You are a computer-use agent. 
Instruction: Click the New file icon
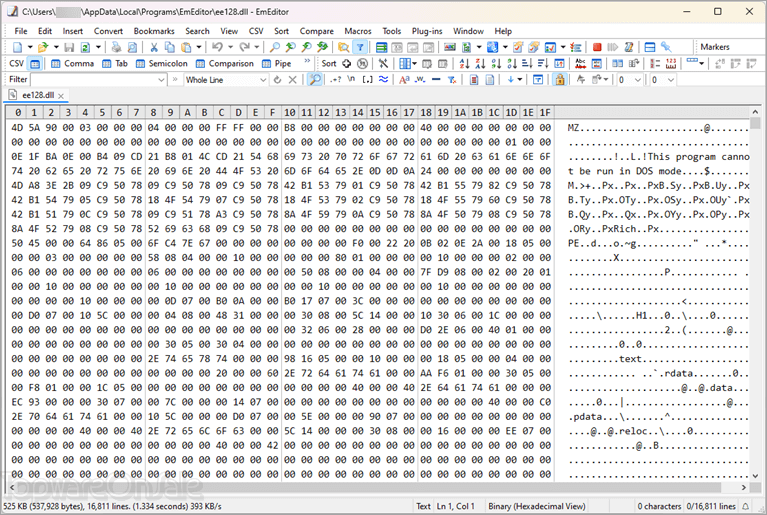(18, 47)
